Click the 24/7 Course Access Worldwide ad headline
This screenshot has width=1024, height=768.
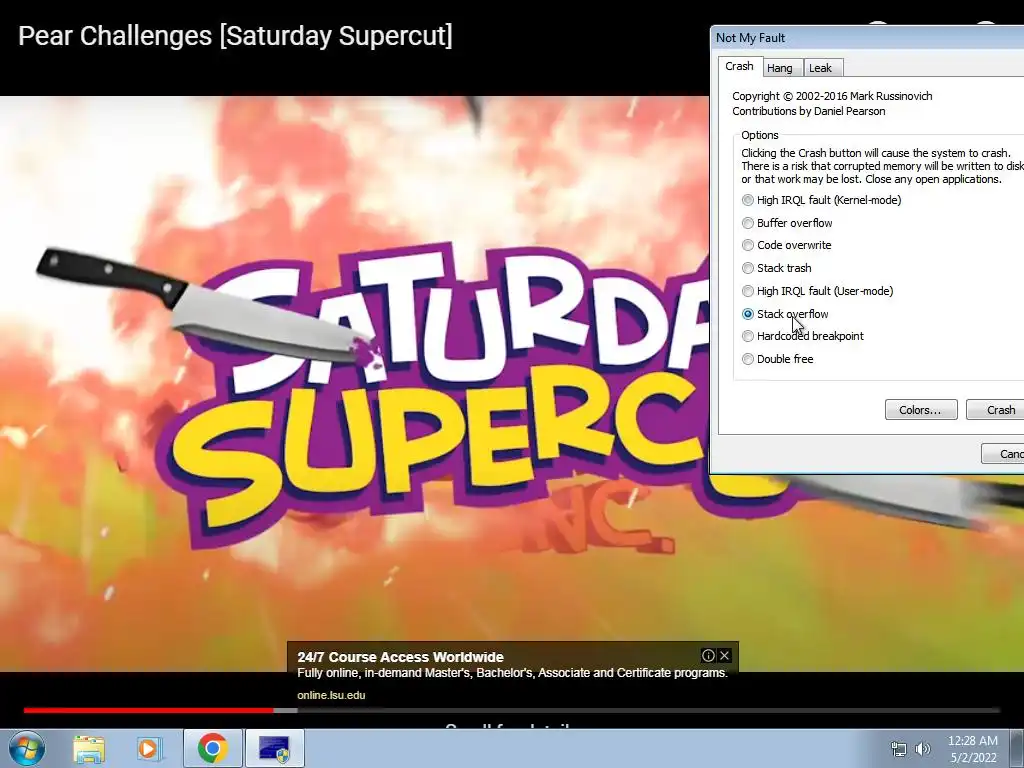point(400,657)
